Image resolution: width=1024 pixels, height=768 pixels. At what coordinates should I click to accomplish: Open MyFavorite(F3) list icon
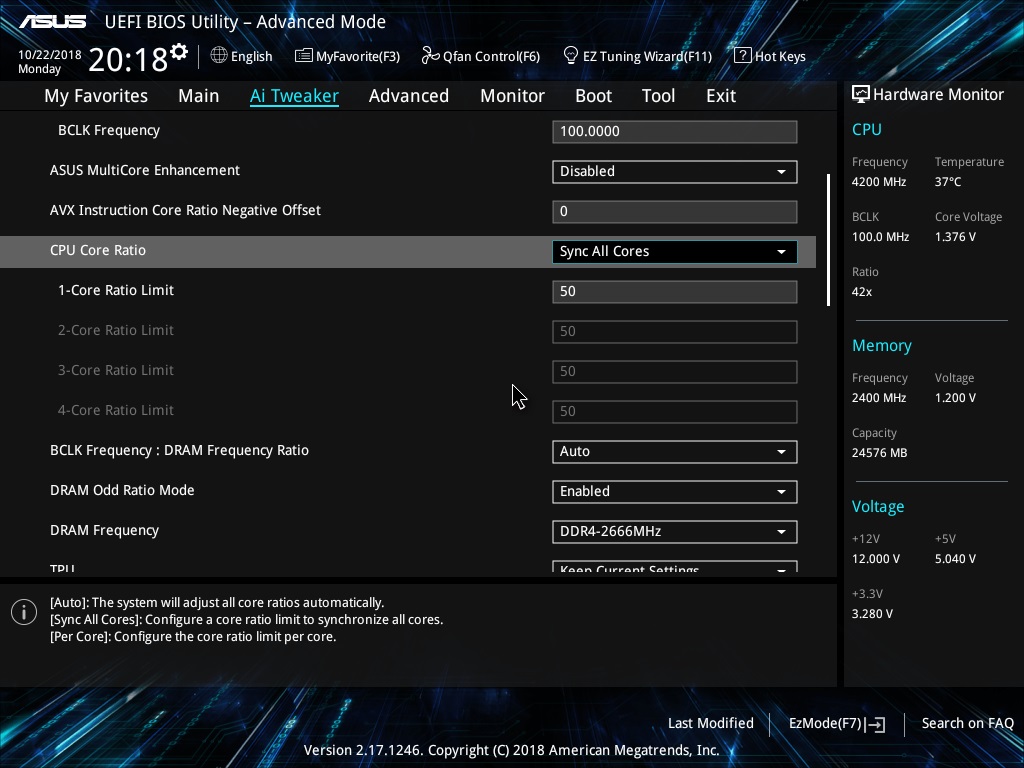(304, 56)
